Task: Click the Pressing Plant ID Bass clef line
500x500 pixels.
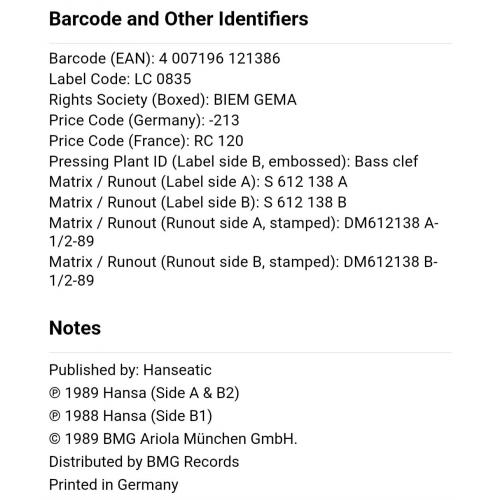Action: click(233, 161)
